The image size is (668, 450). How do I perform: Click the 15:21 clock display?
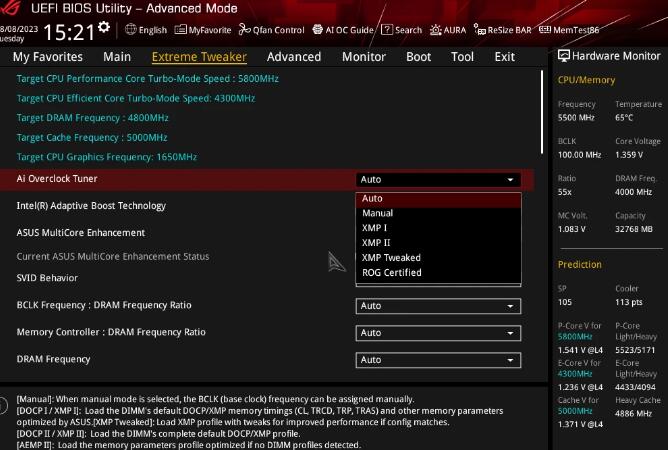69,32
